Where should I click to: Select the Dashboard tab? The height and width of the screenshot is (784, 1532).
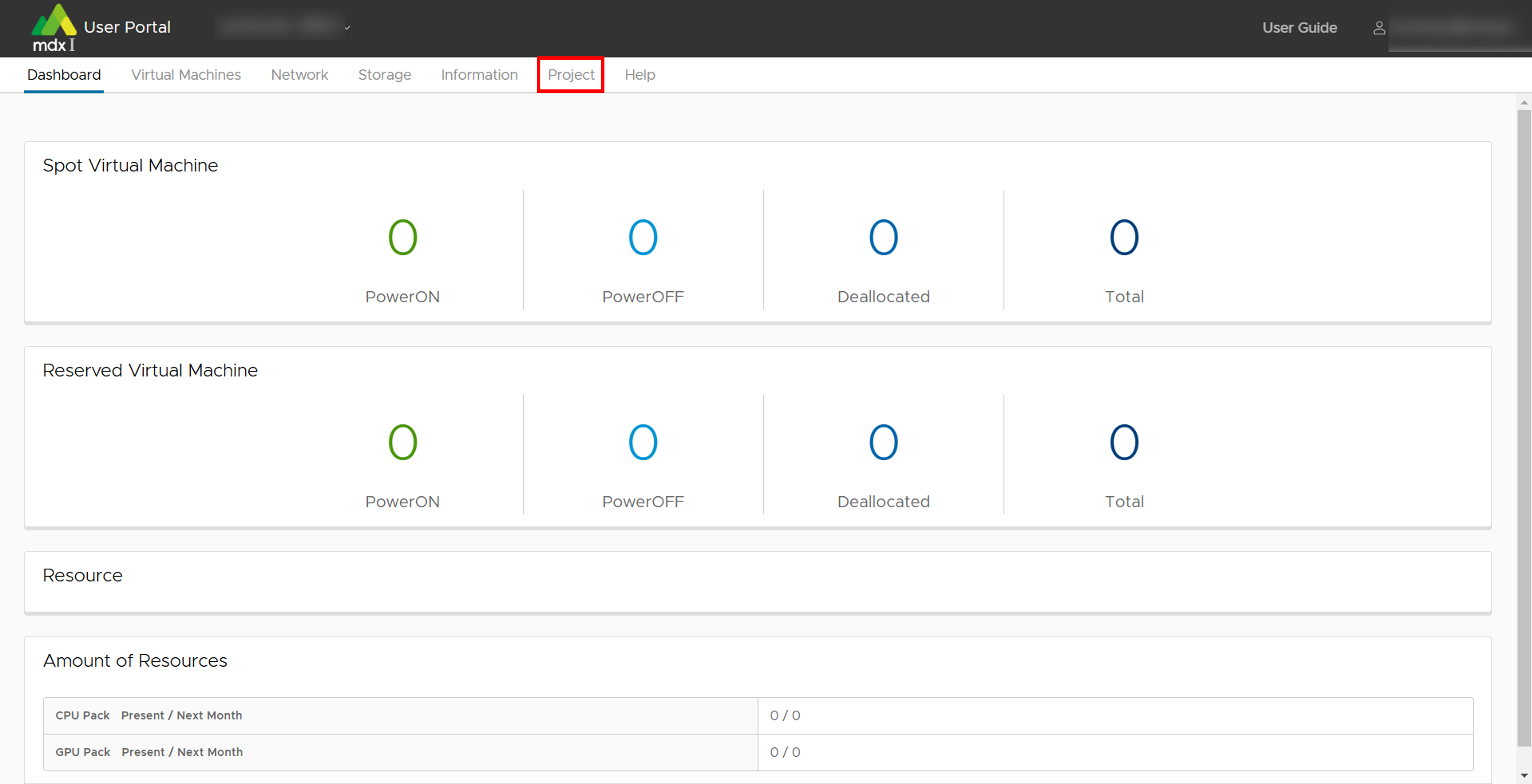click(x=64, y=75)
